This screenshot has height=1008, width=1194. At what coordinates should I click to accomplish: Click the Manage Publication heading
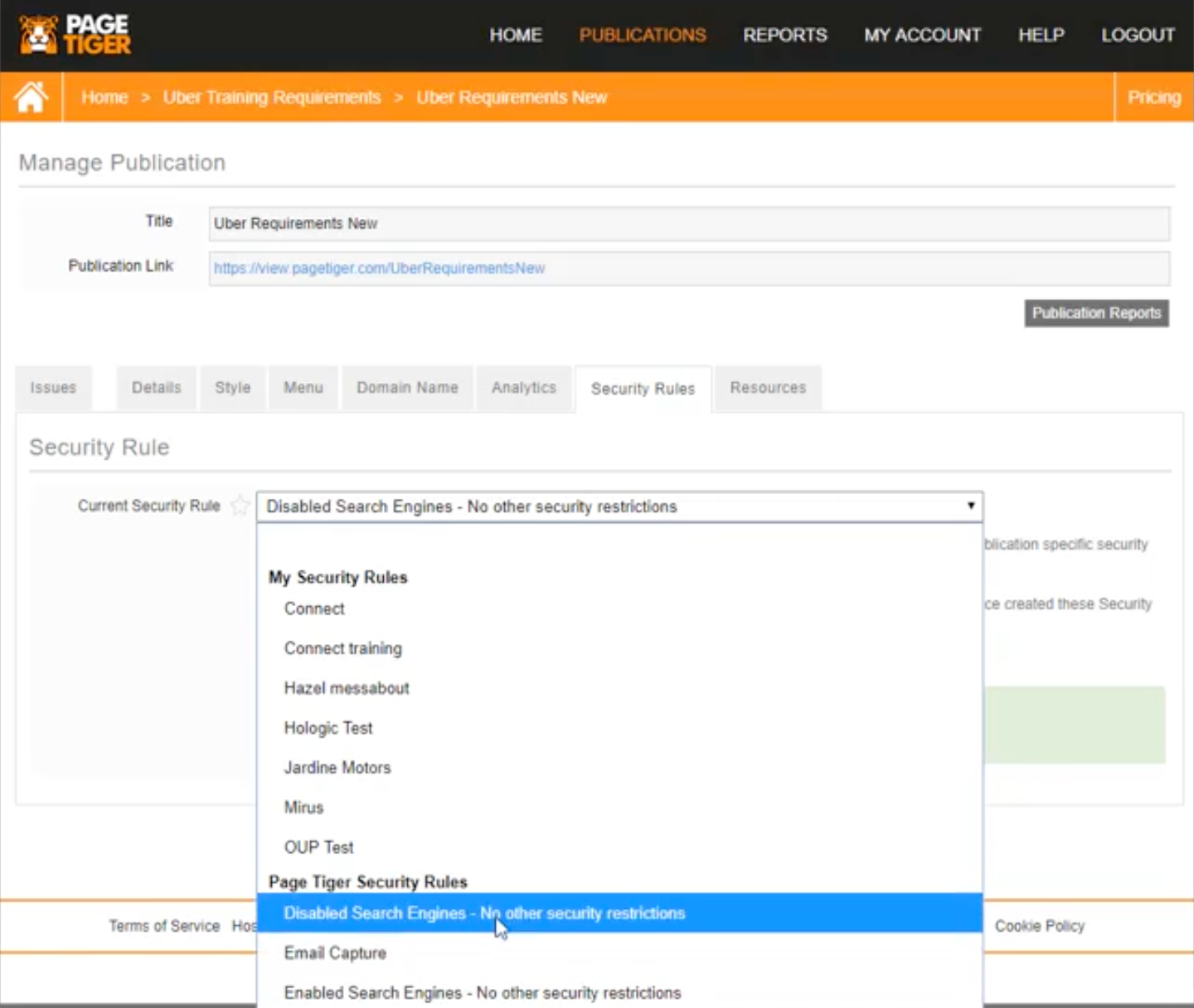(122, 162)
